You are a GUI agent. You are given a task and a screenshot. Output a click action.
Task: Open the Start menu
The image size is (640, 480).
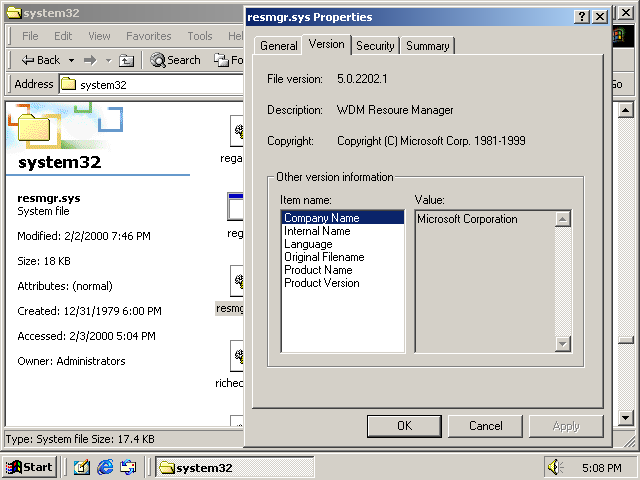tap(29, 467)
